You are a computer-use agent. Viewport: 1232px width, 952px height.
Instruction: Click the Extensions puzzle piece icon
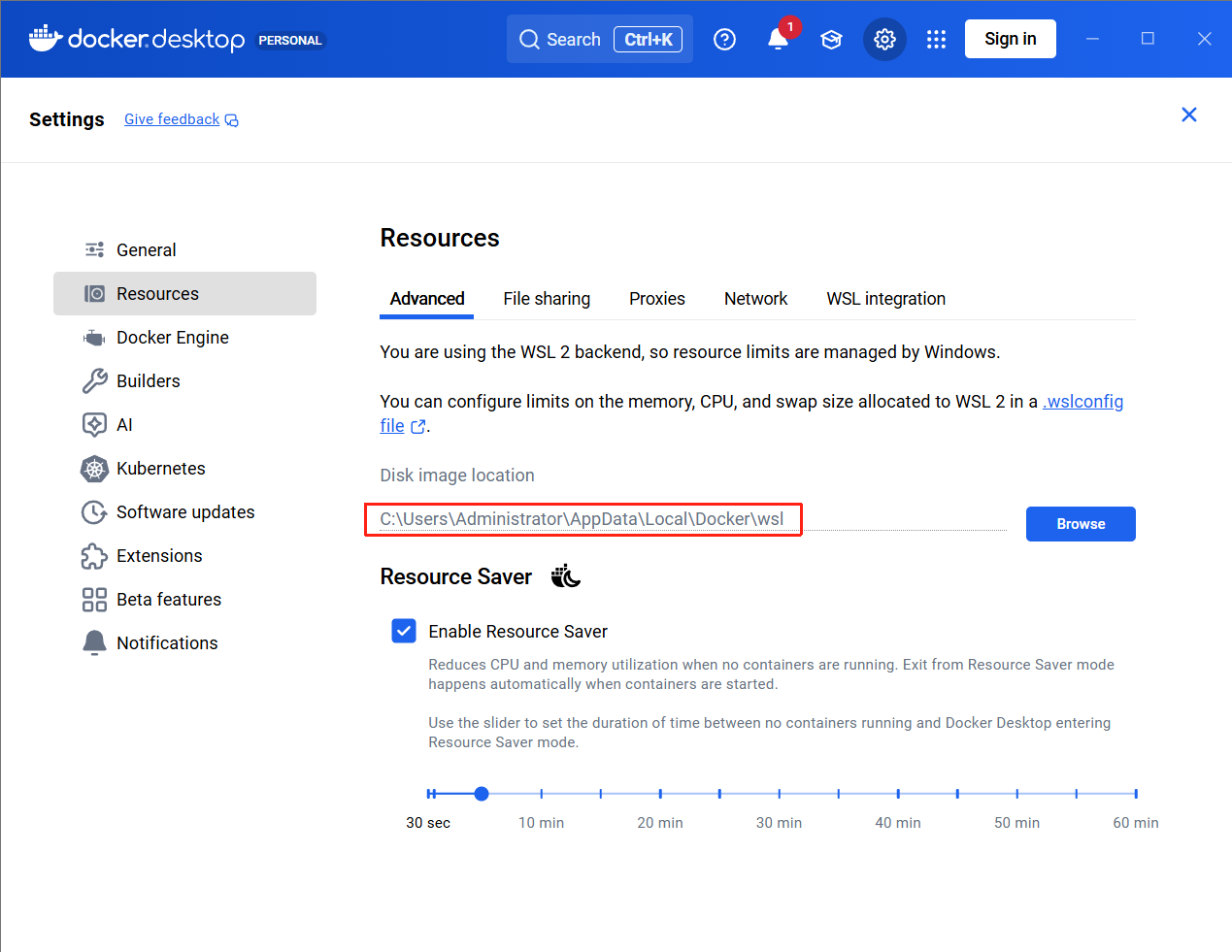tap(94, 556)
